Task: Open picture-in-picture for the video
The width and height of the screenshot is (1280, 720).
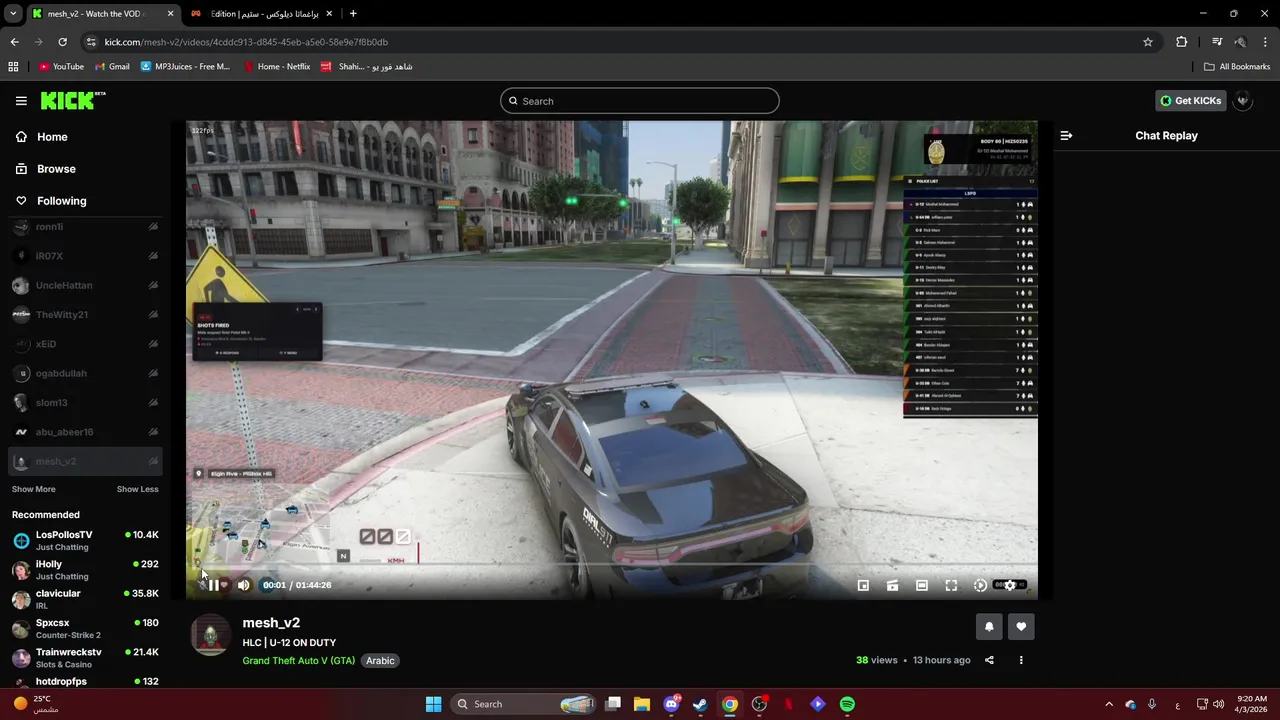Action: pyautogui.click(x=863, y=585)
